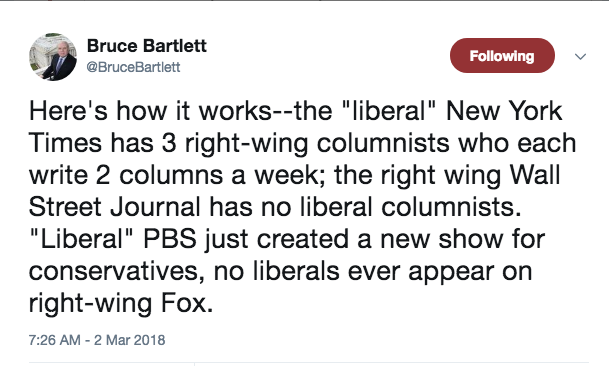Click the 2 Mar 2018 date text

click(x=129, y=340)
